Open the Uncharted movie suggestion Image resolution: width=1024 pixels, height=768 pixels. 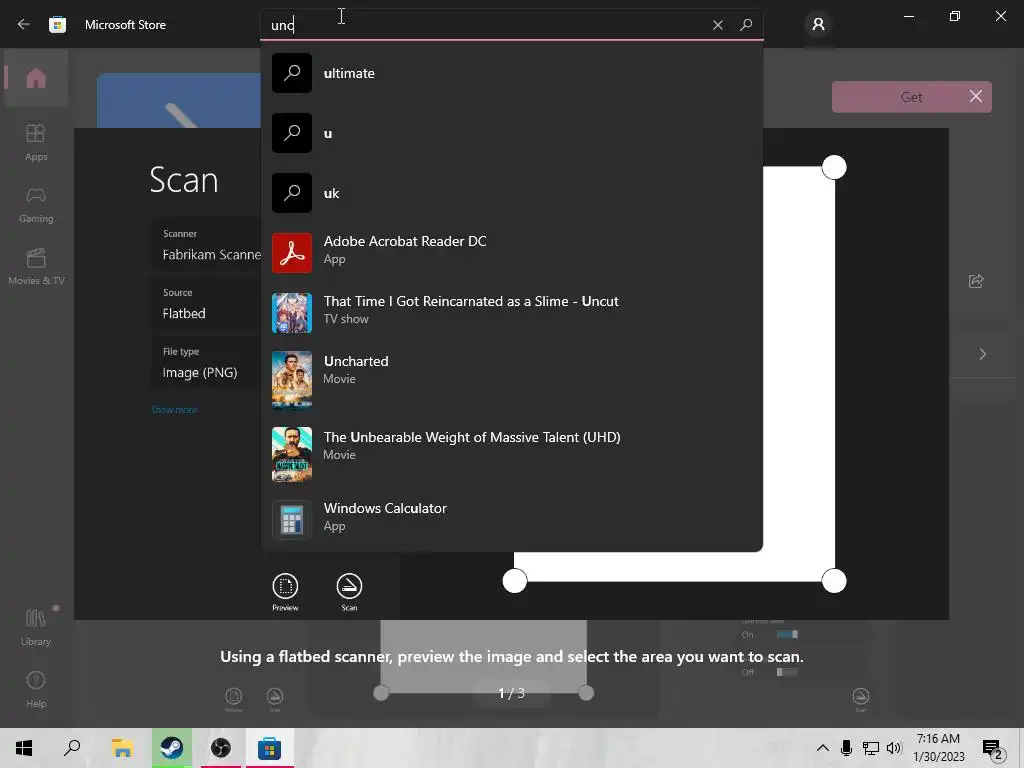[512, 379]
